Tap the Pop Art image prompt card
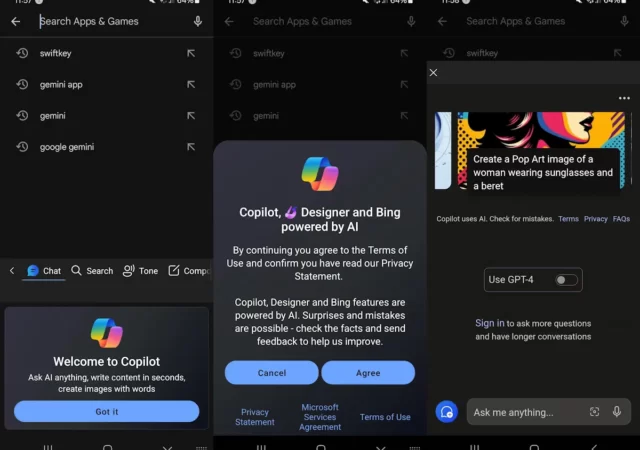Screen dimensions: 640x450 (541, 151)
